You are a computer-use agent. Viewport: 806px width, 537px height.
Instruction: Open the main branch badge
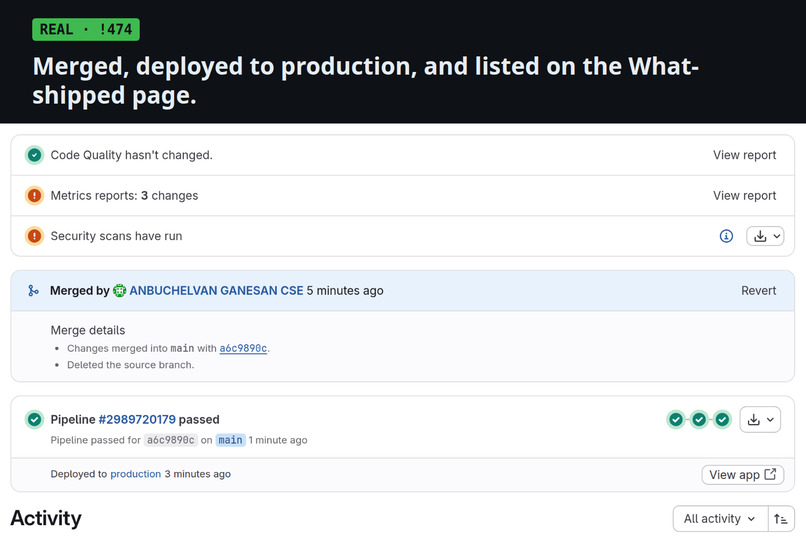tap(230, 440)
